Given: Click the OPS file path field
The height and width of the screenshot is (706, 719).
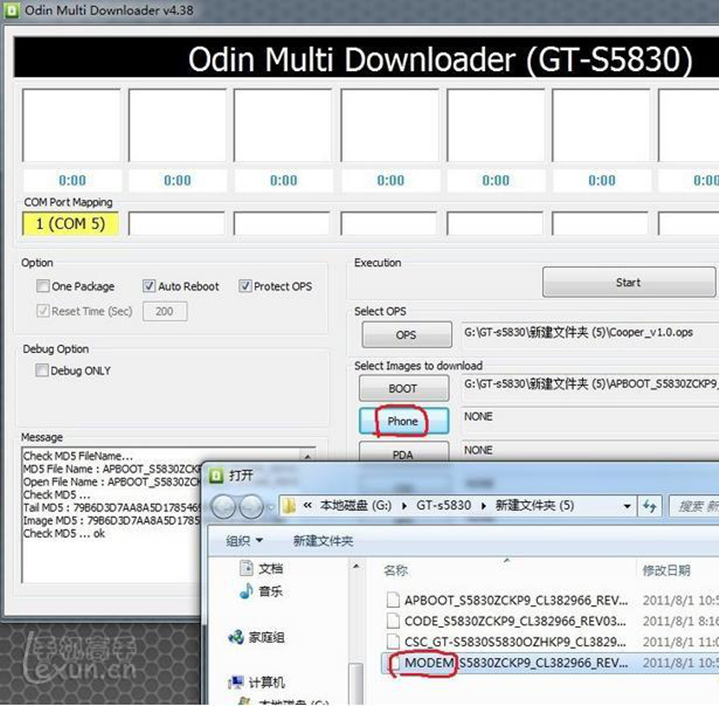Looking at the screenshot, I should (x=590, y=333).
